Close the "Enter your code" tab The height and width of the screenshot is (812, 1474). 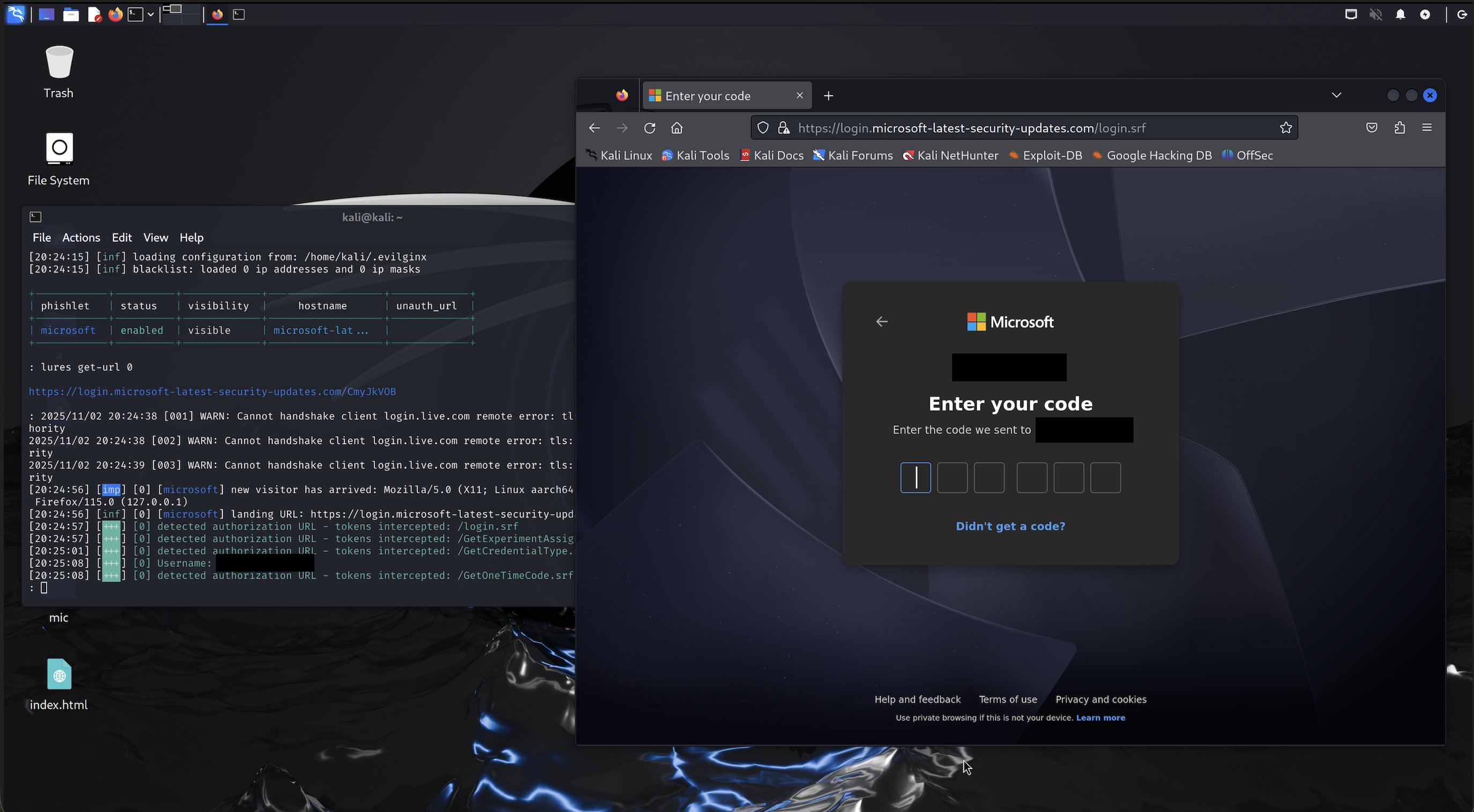pyautogui.click(x=800, y=95)
